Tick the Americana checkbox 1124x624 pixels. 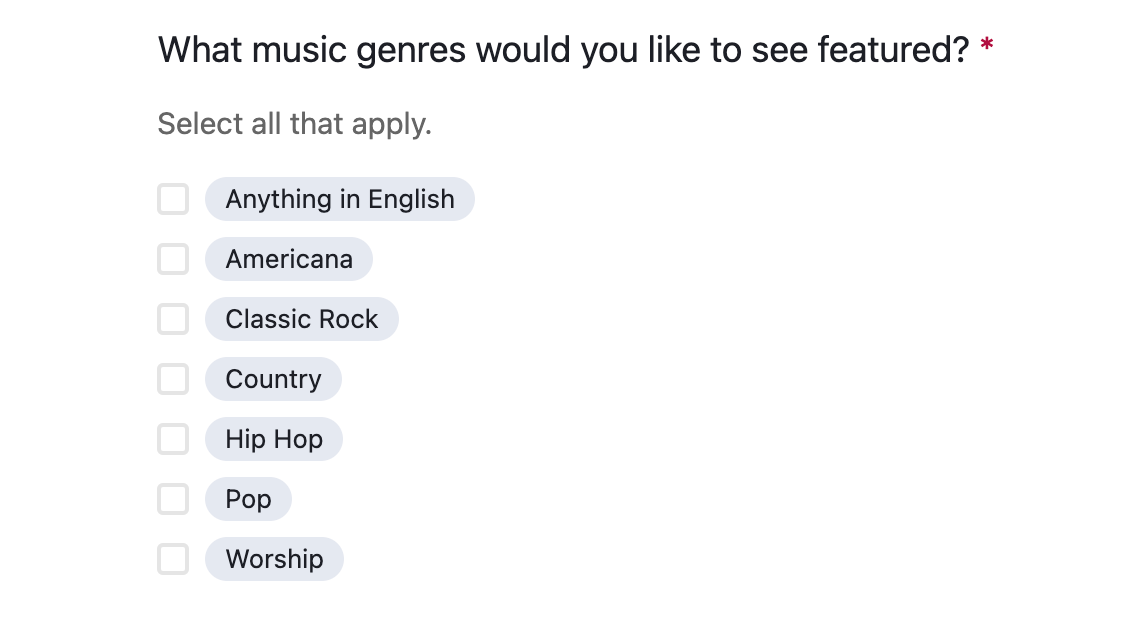pyautogui.click(x=173, y=259)
